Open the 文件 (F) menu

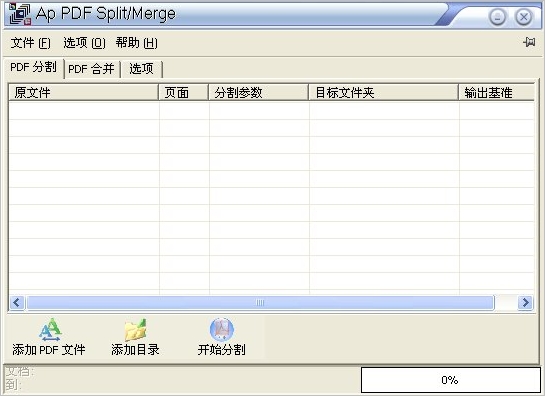[x=31, y=43]
